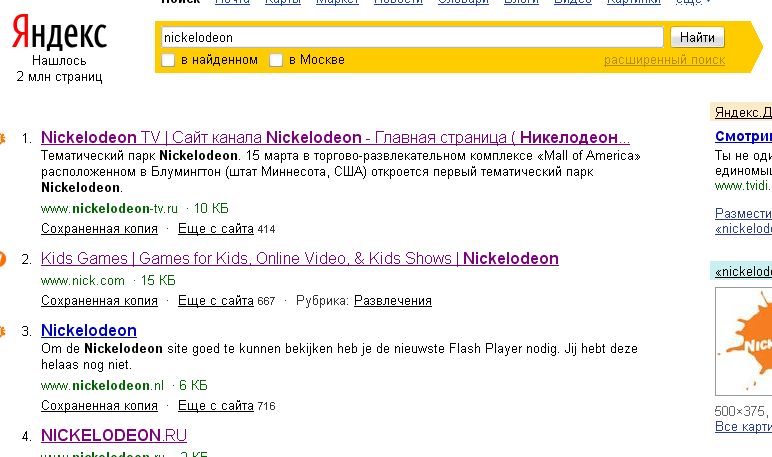Image resolution: width=772 pixels, height=457 pixels.
Task: Click the www.tvidi ad URL
Action: 742,186
